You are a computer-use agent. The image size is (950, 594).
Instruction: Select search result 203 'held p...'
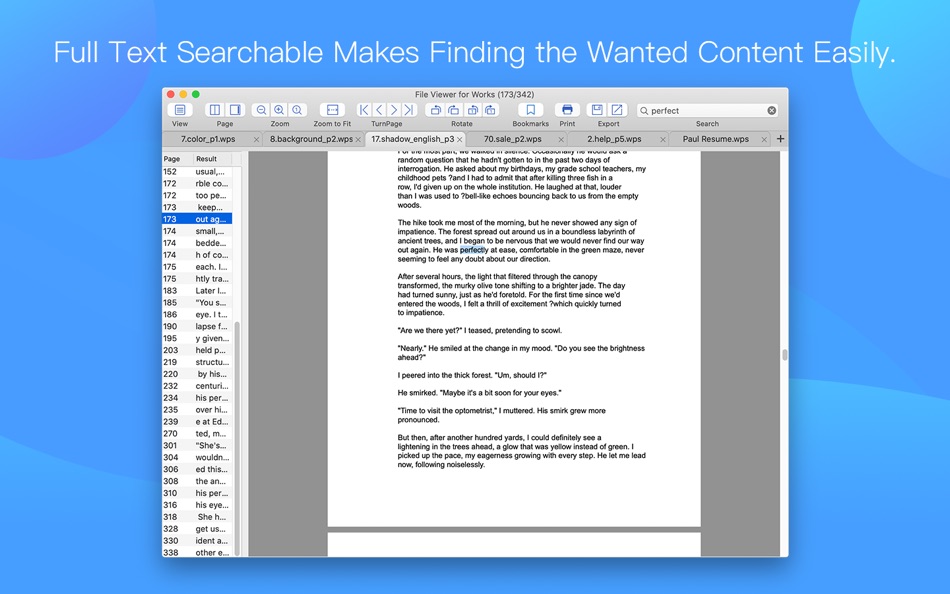tap(197, 350)
